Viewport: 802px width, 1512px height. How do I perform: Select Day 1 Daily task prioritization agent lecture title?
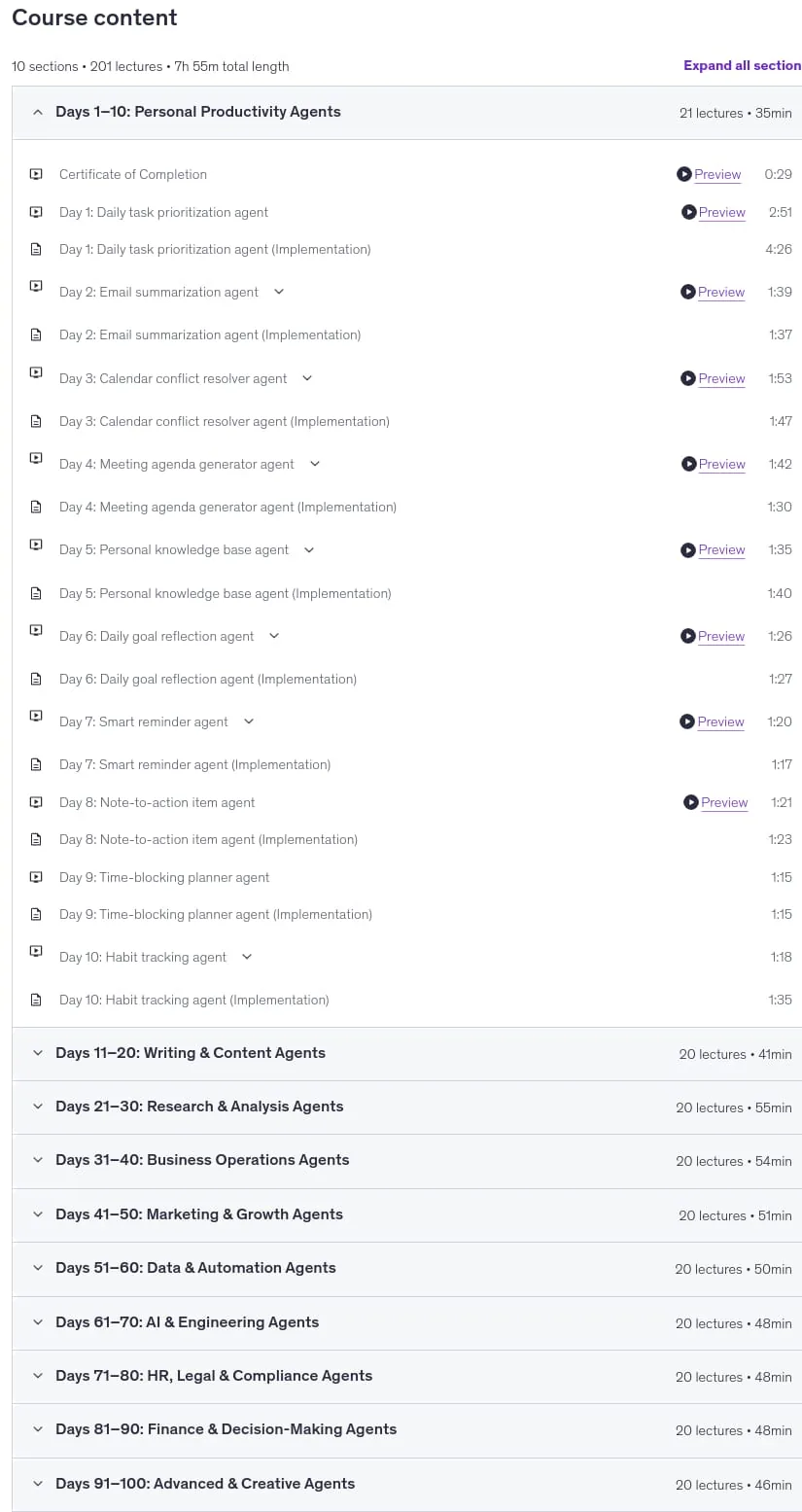tap(163, 212)
